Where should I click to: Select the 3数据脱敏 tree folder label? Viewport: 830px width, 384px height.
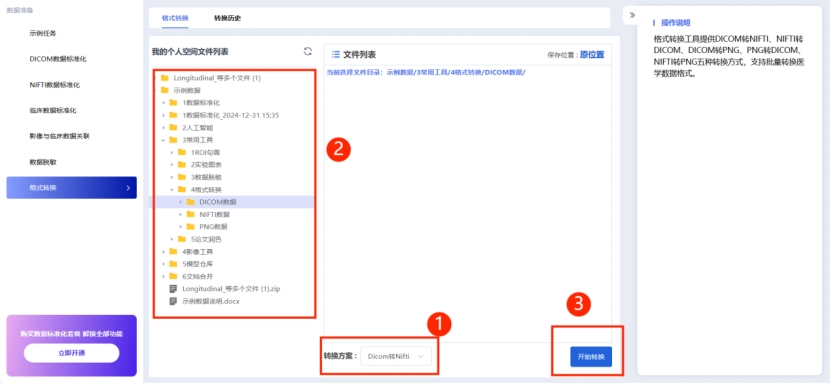pos(206,177)
